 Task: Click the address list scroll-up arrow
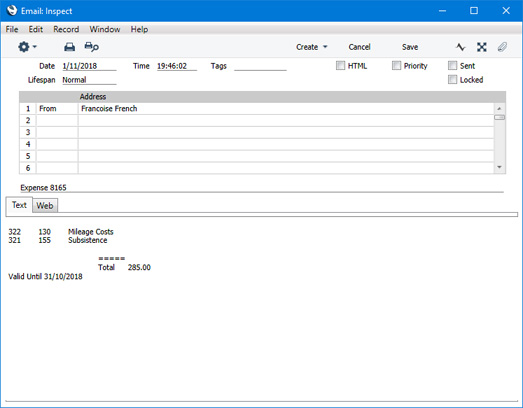tap(499, 108)
